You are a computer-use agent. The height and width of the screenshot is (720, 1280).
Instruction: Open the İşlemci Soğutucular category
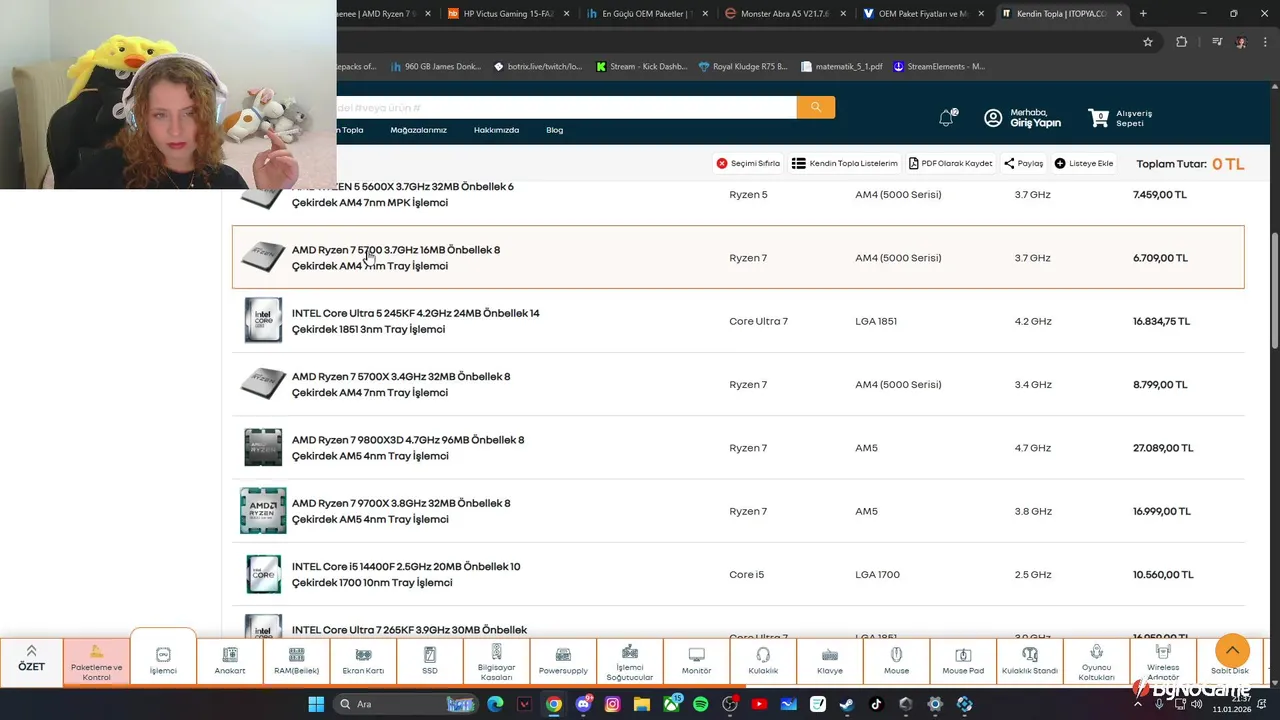click(x=630, y=661)
